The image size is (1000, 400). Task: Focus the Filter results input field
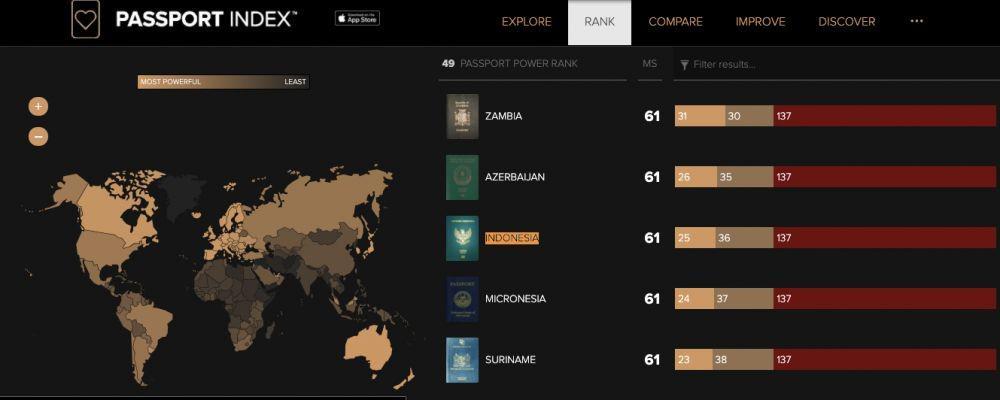pyautogui.click(x=837, y=64)
